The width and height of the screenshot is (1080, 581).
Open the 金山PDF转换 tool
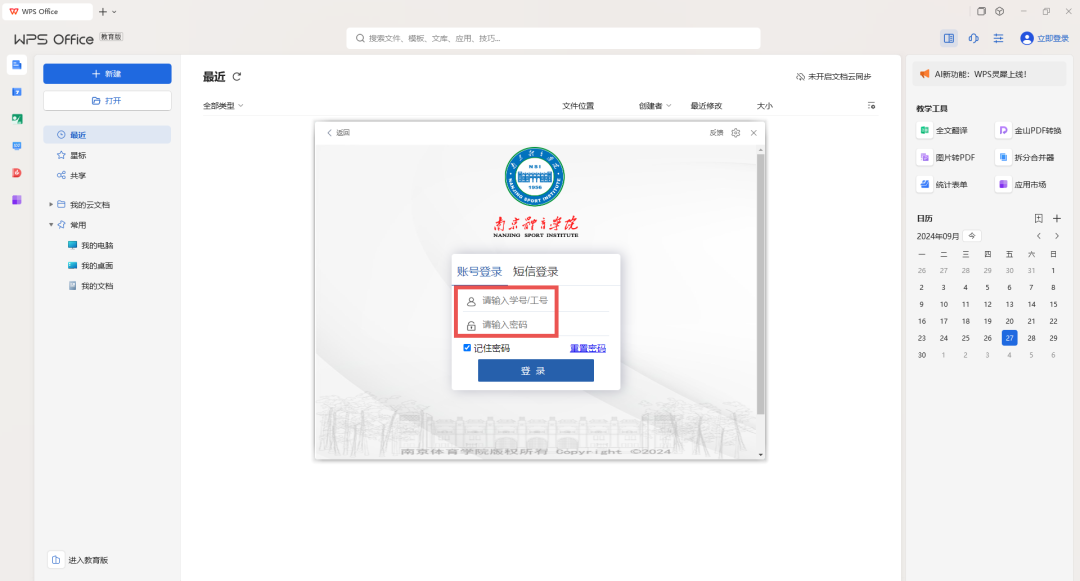(1029, 130)
